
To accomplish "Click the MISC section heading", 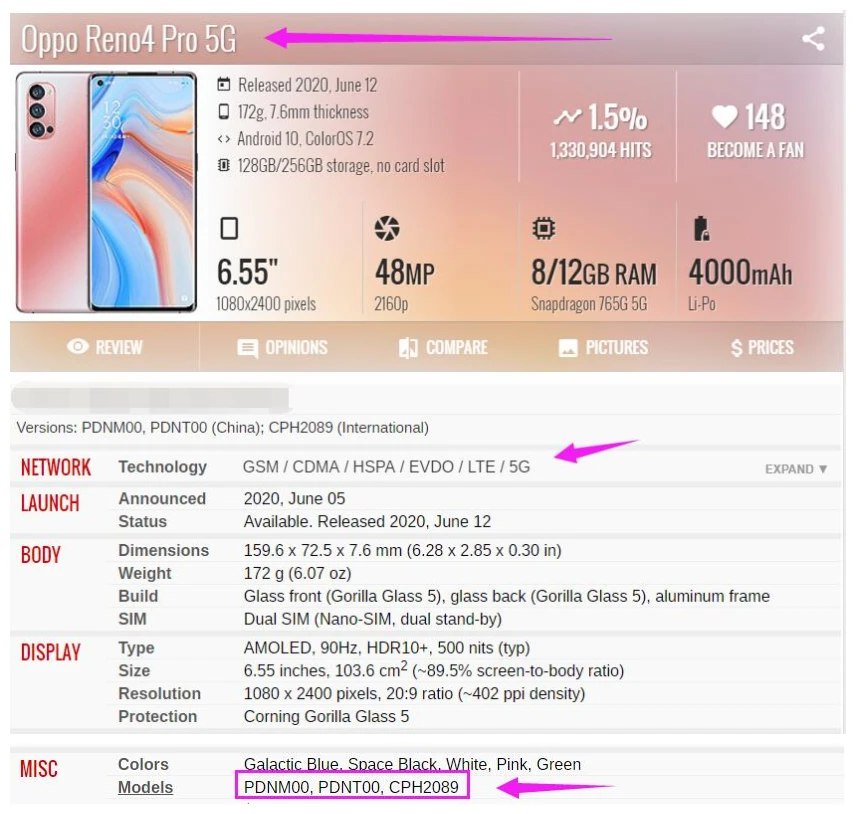I will coord(39,769).
